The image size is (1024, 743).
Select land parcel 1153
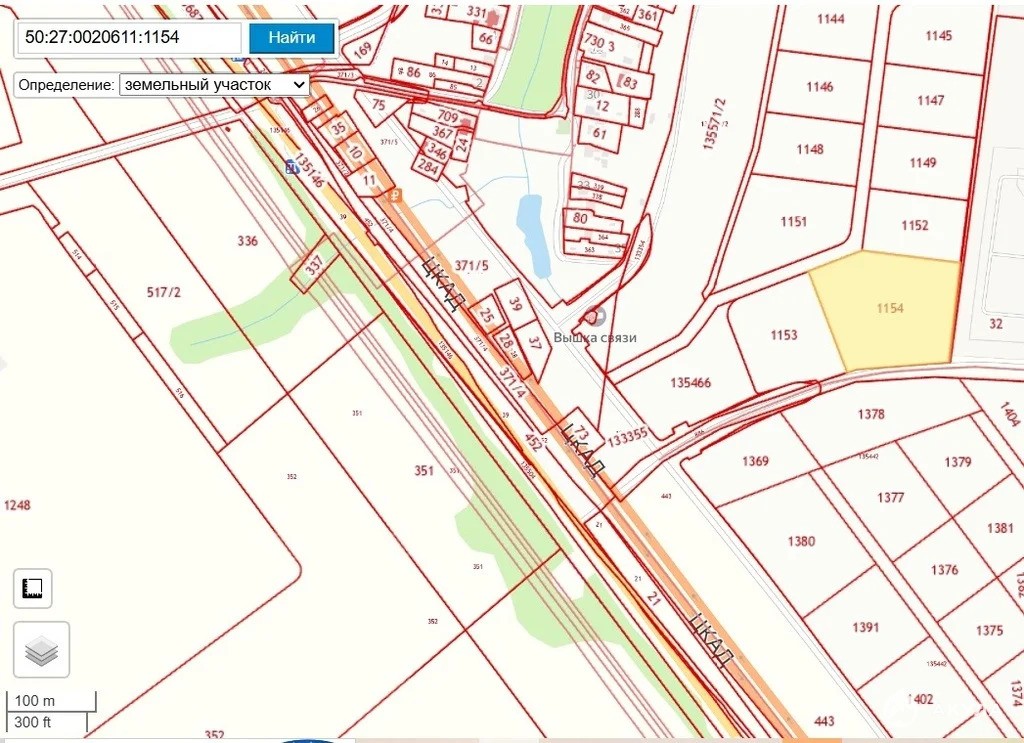[x=784, y=335]
